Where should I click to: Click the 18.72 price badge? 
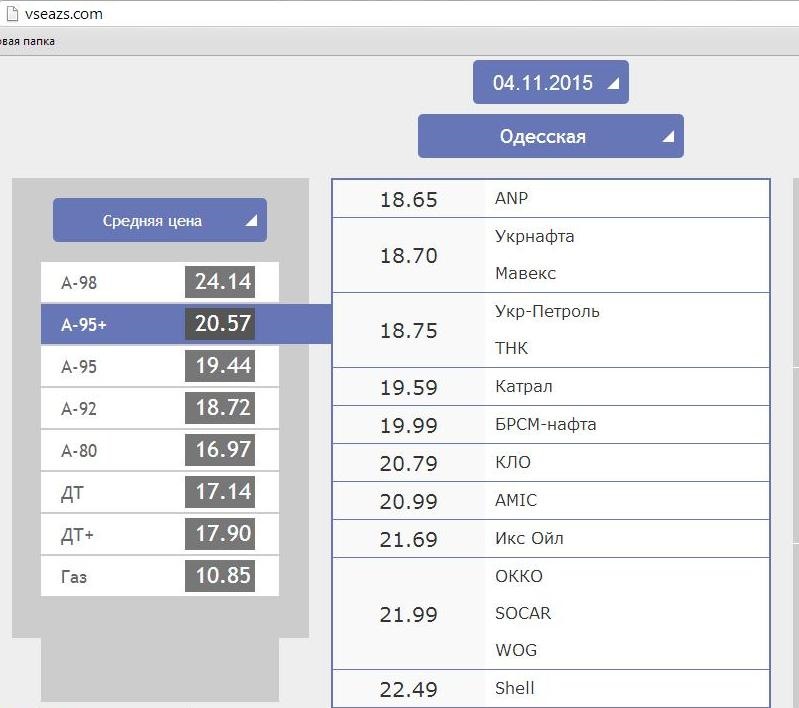(x=220, y=407)
